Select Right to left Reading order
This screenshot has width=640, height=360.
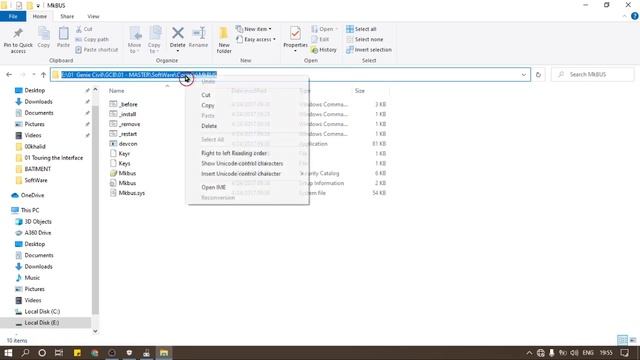(234, 153)
